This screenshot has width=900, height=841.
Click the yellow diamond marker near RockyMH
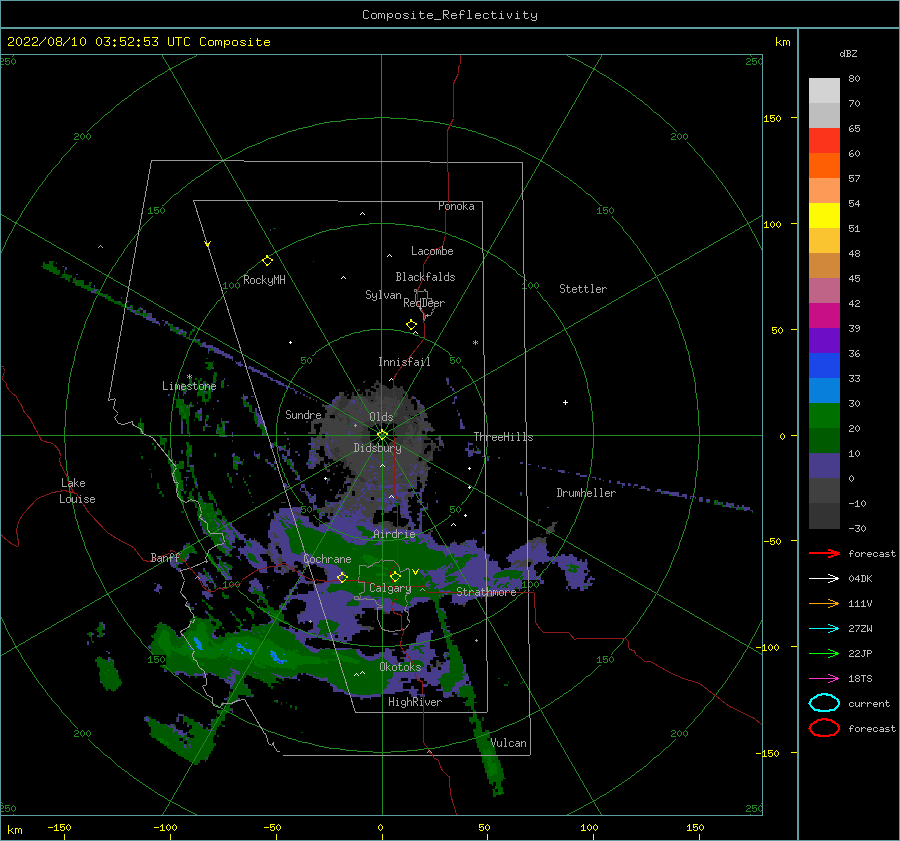(x=267, y=261)
